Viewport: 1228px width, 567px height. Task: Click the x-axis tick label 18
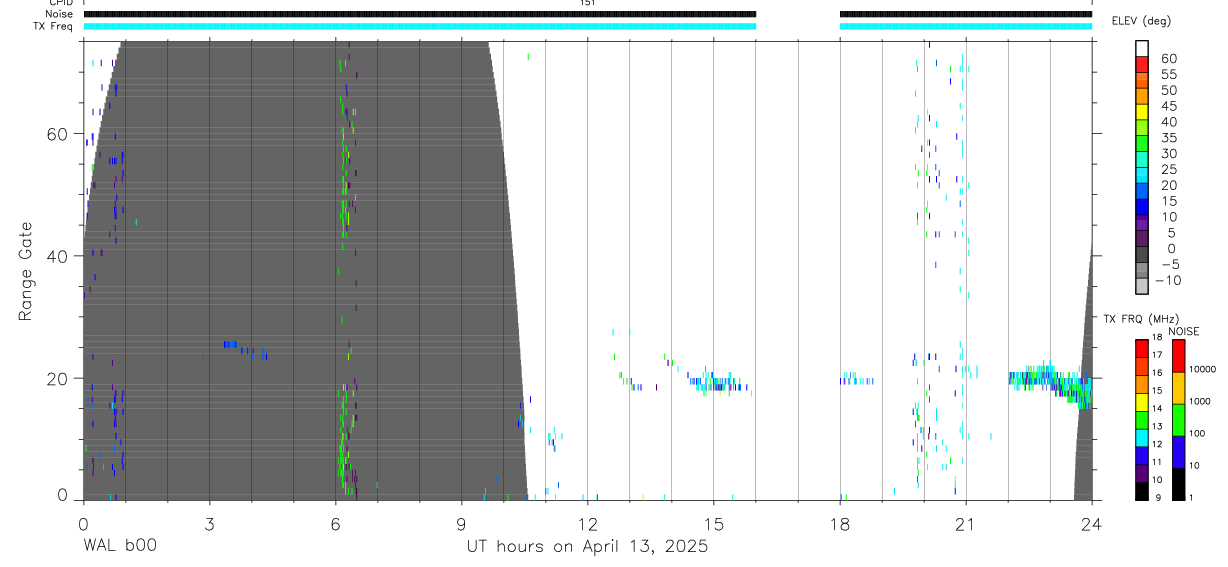[x=840, y=523]
